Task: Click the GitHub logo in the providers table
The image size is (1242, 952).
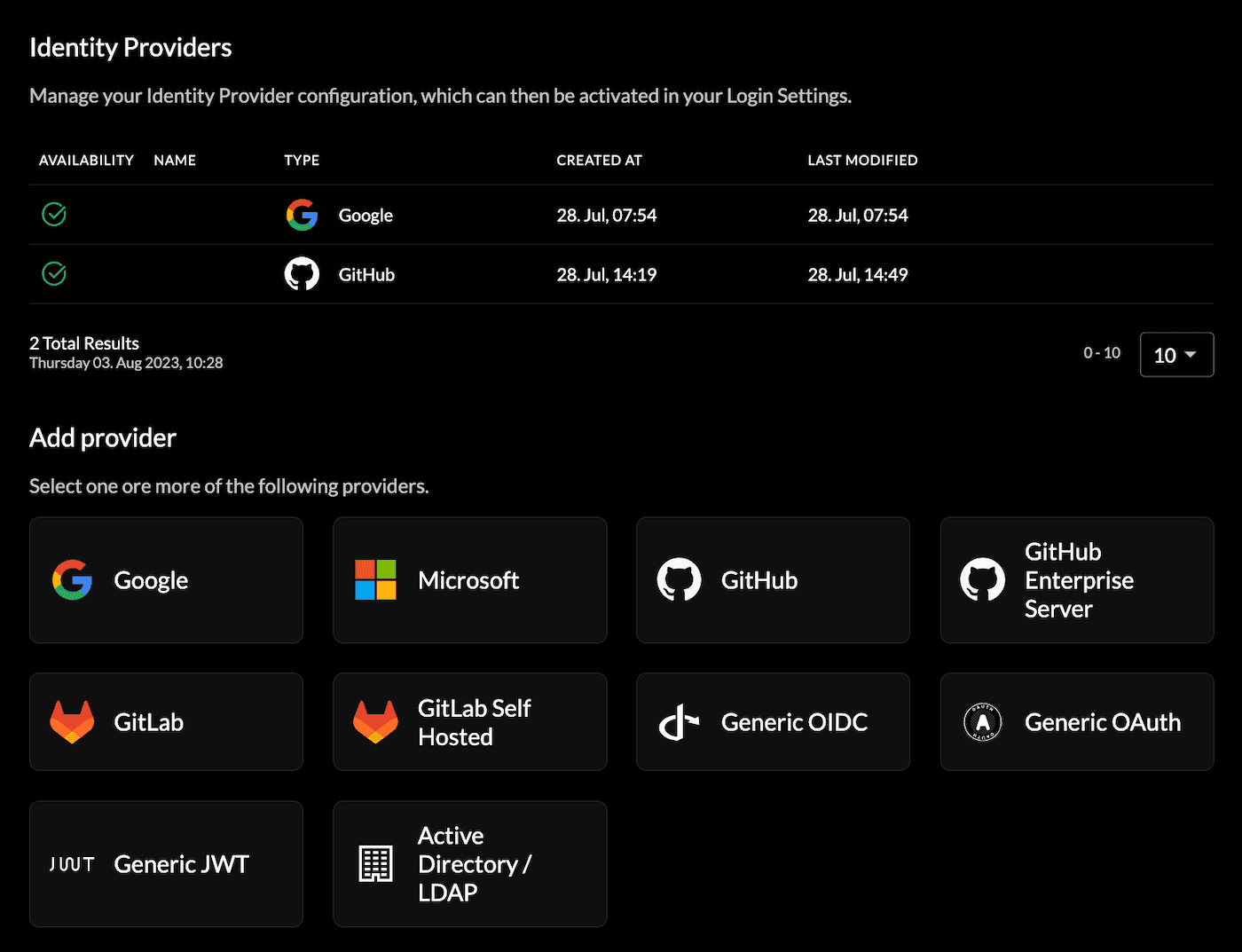Action: coord(302,274)
